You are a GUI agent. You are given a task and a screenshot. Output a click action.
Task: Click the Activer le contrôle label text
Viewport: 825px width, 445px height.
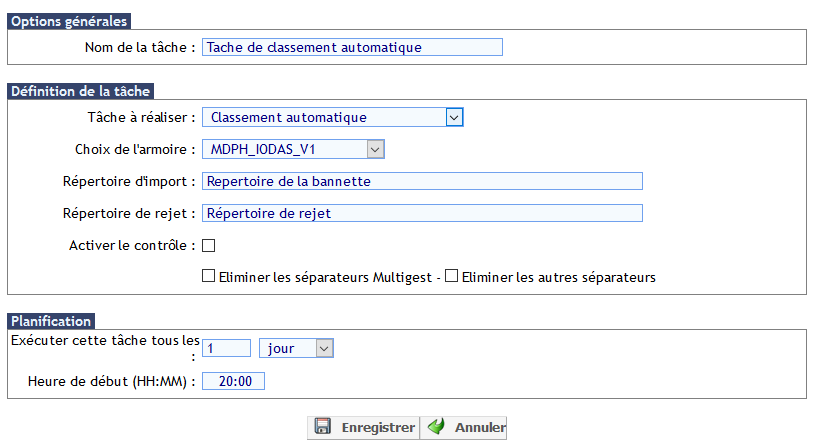click(x=129, y=245)
